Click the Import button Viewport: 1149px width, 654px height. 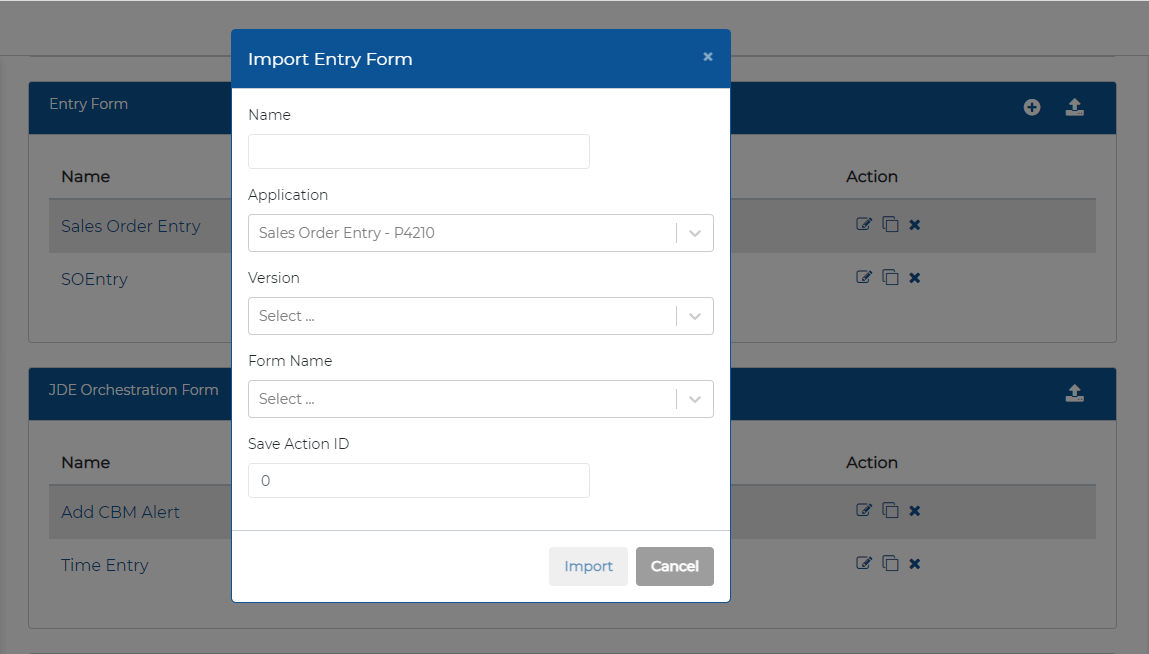point(588,566)
